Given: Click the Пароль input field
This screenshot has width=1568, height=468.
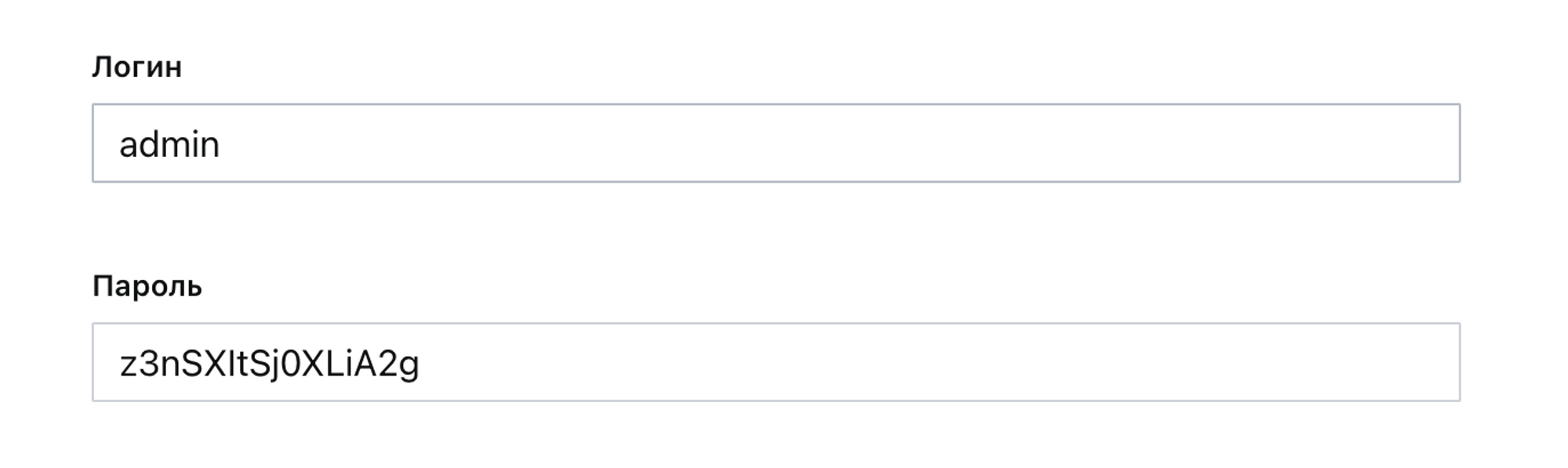Looking at the screenshot, I should [776, 363].
